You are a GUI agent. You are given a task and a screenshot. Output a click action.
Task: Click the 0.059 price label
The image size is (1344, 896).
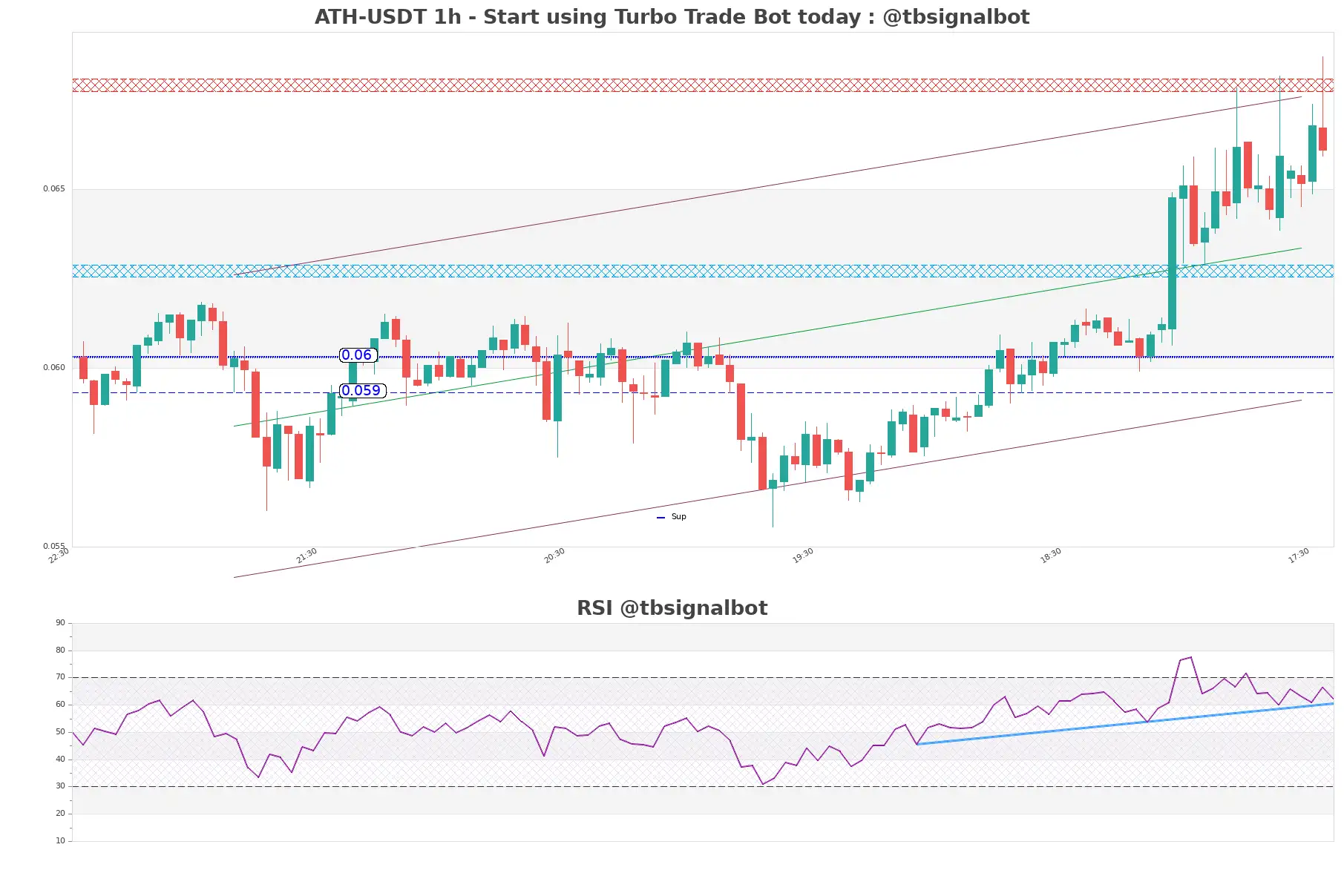(x=362, y=391)
